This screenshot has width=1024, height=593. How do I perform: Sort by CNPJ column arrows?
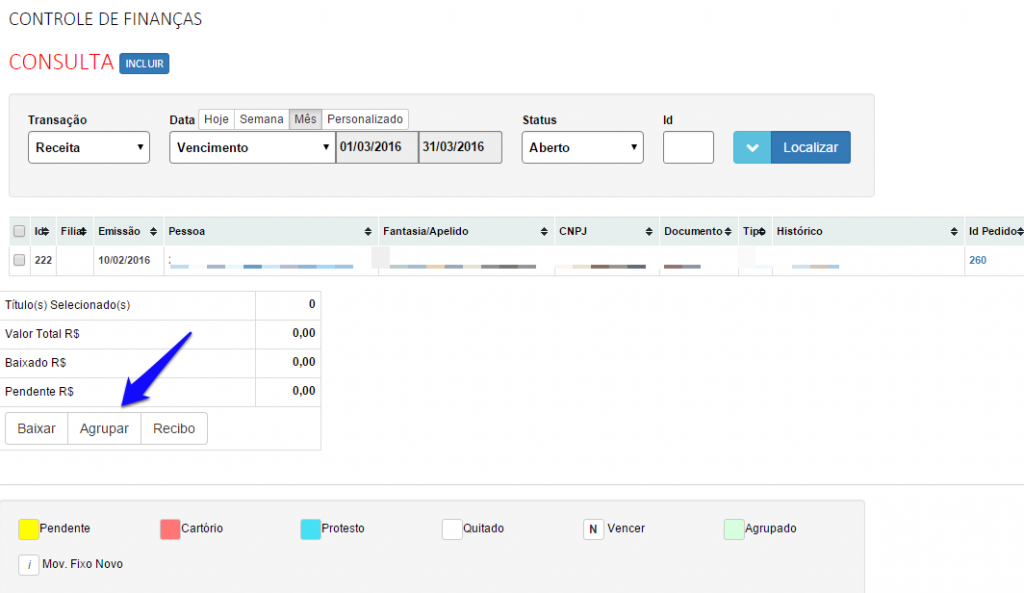(x=649, y=231)
